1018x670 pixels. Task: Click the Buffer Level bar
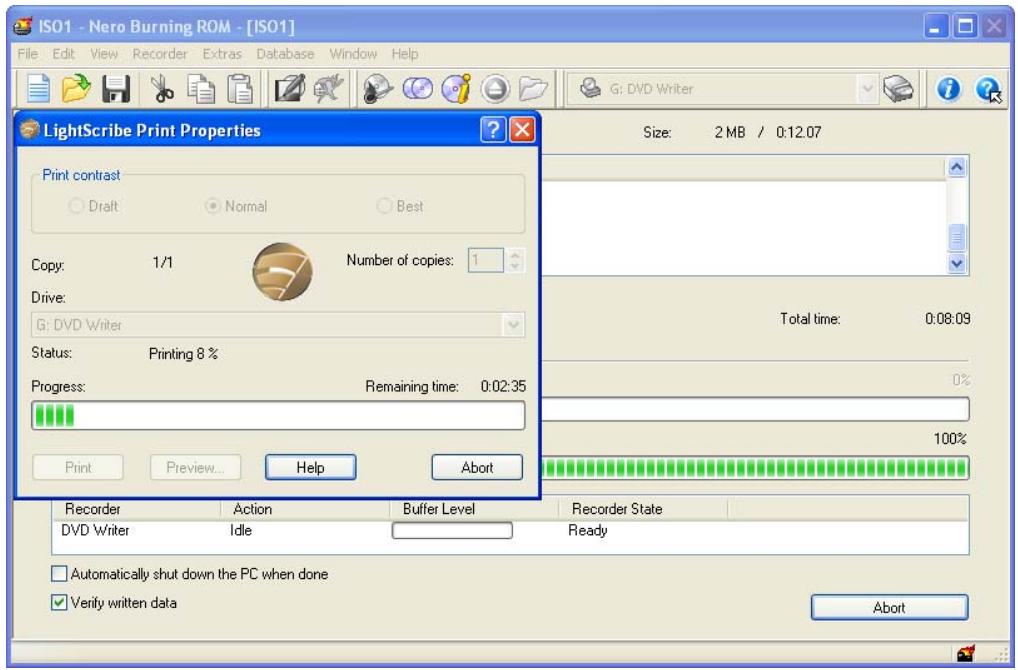[452, 531]
